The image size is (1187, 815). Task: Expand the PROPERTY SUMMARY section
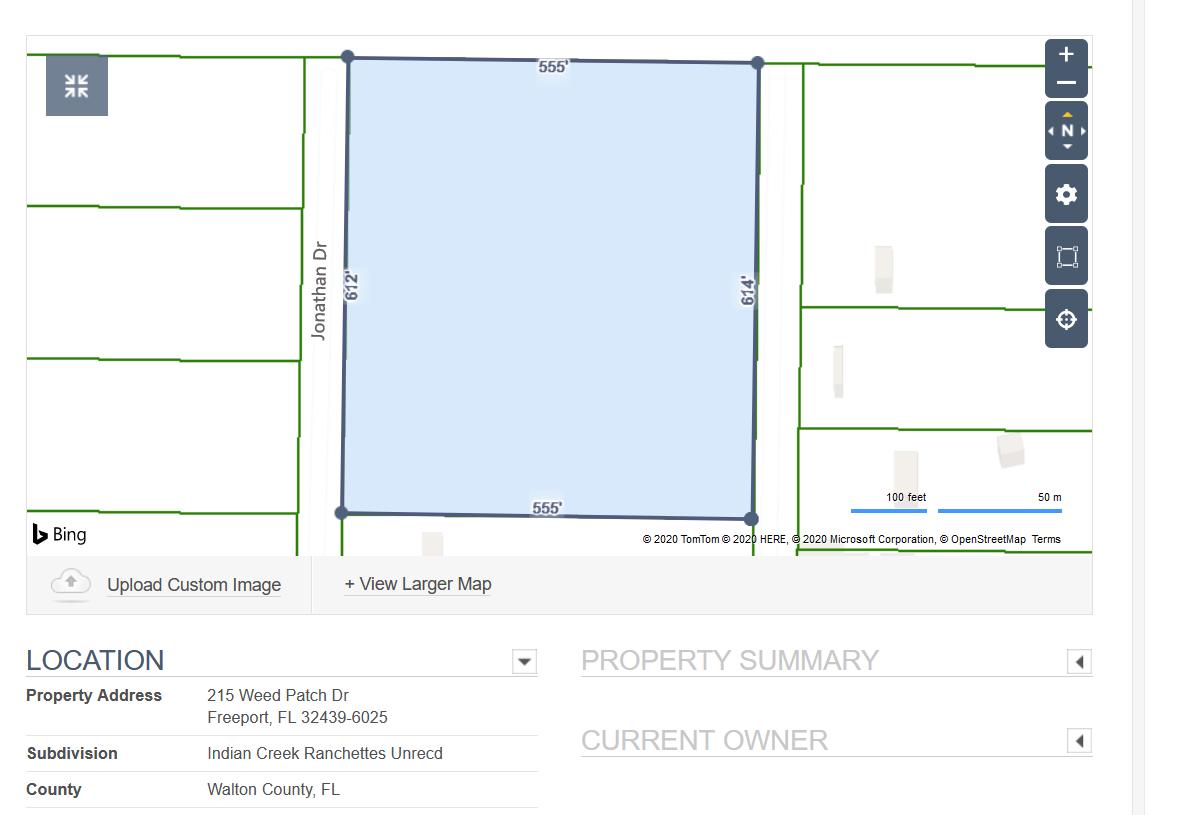[1079, 661]
